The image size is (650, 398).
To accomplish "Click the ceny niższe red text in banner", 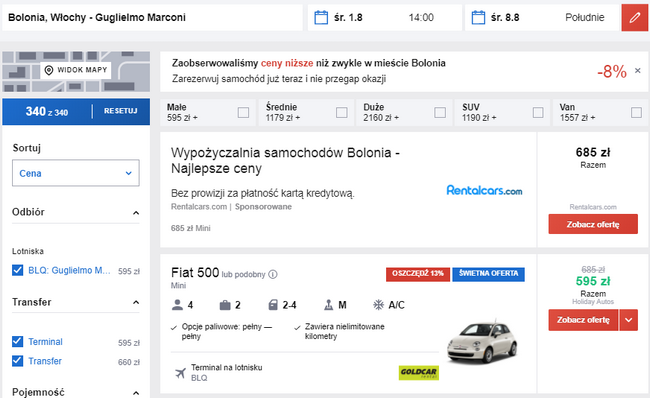I will (x=287, y=63).
